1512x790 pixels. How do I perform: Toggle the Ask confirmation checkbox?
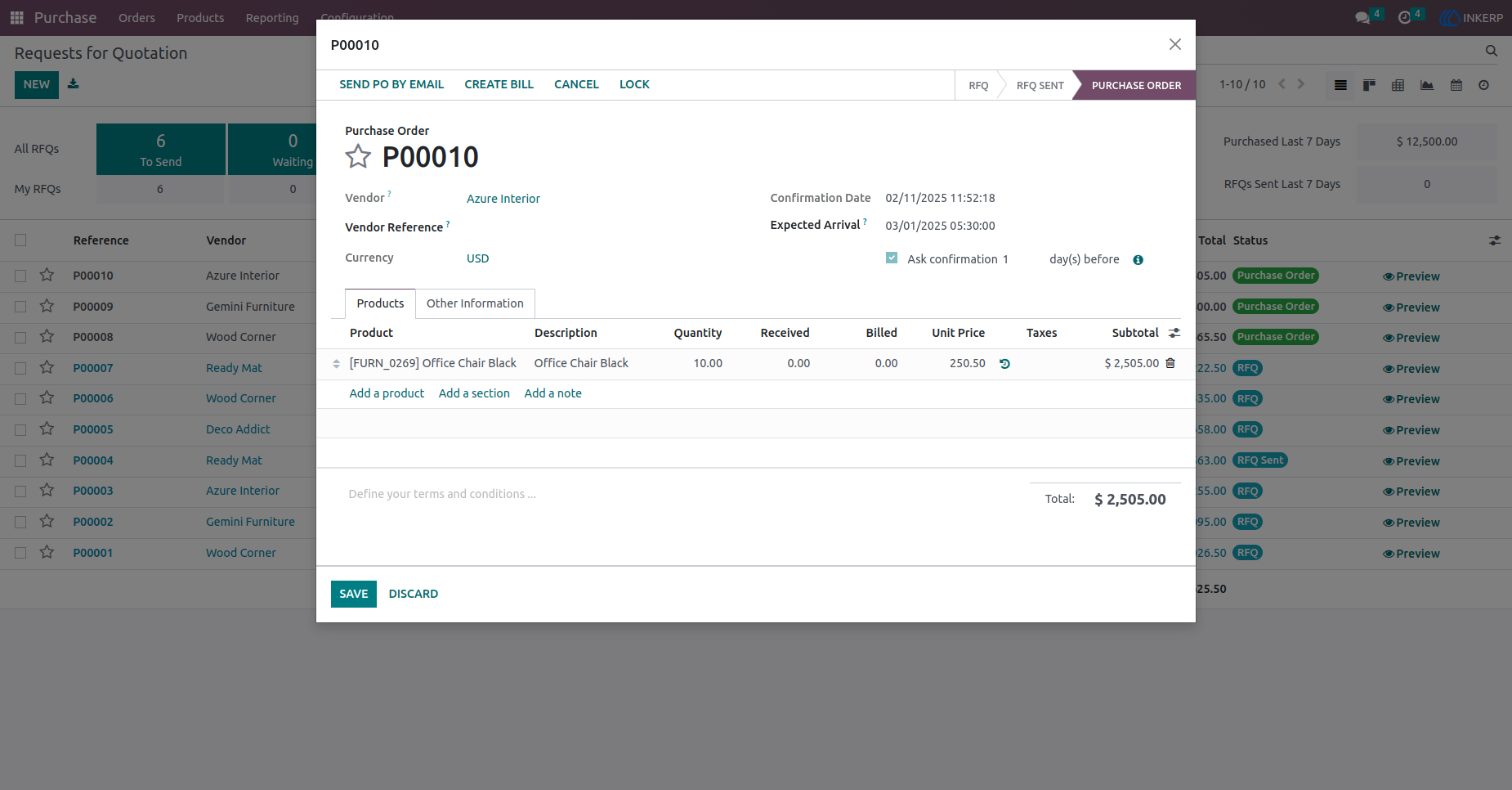pos(892,258)
